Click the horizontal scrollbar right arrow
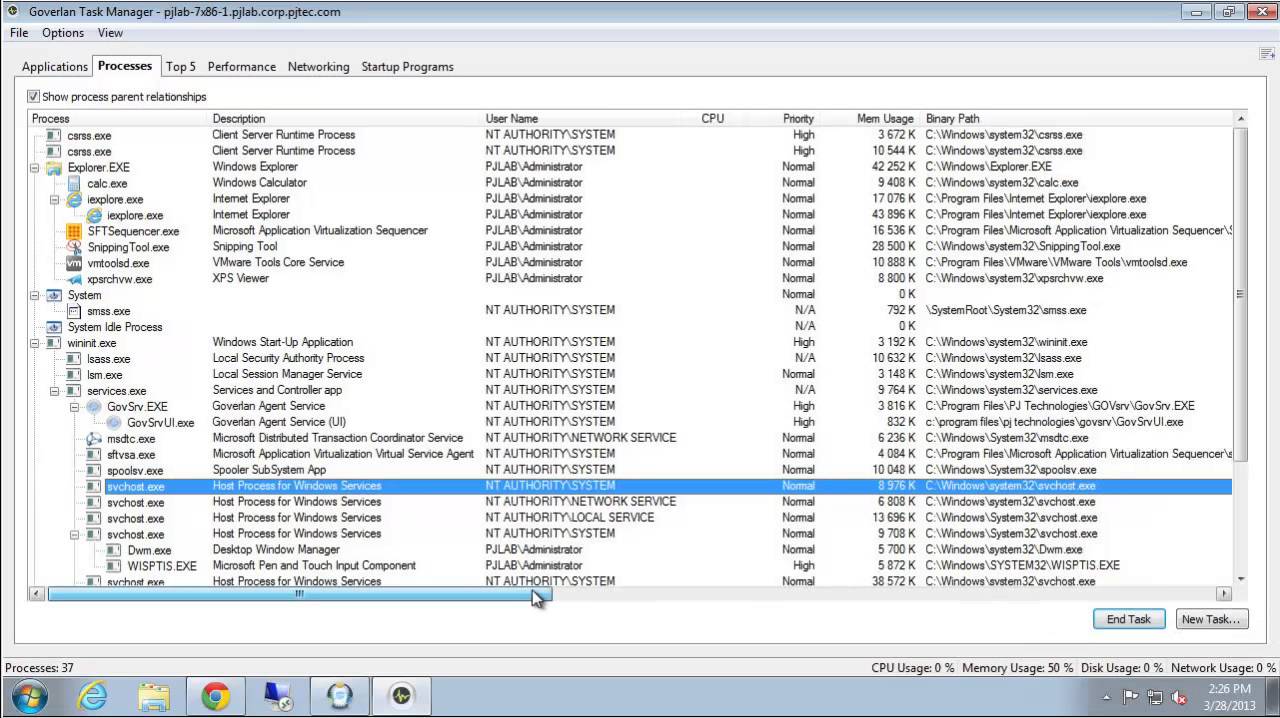 tap(1224, 594)
